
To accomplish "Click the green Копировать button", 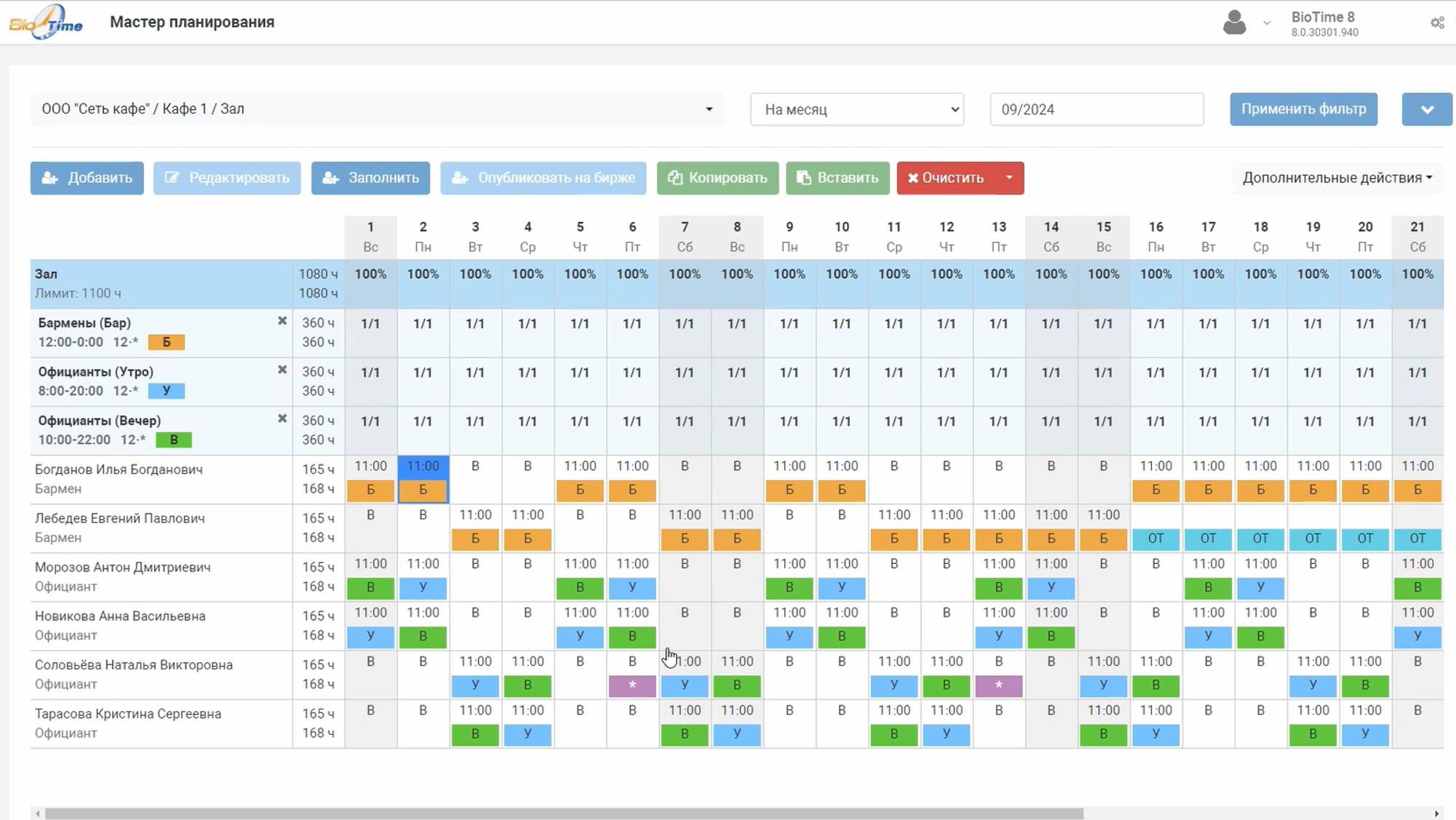I will coord(717,178).
